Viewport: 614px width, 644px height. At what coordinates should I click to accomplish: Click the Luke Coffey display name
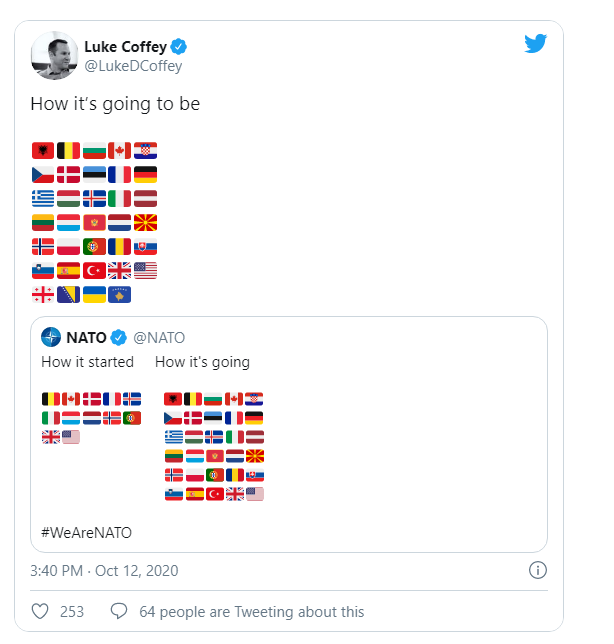point(125,47)
